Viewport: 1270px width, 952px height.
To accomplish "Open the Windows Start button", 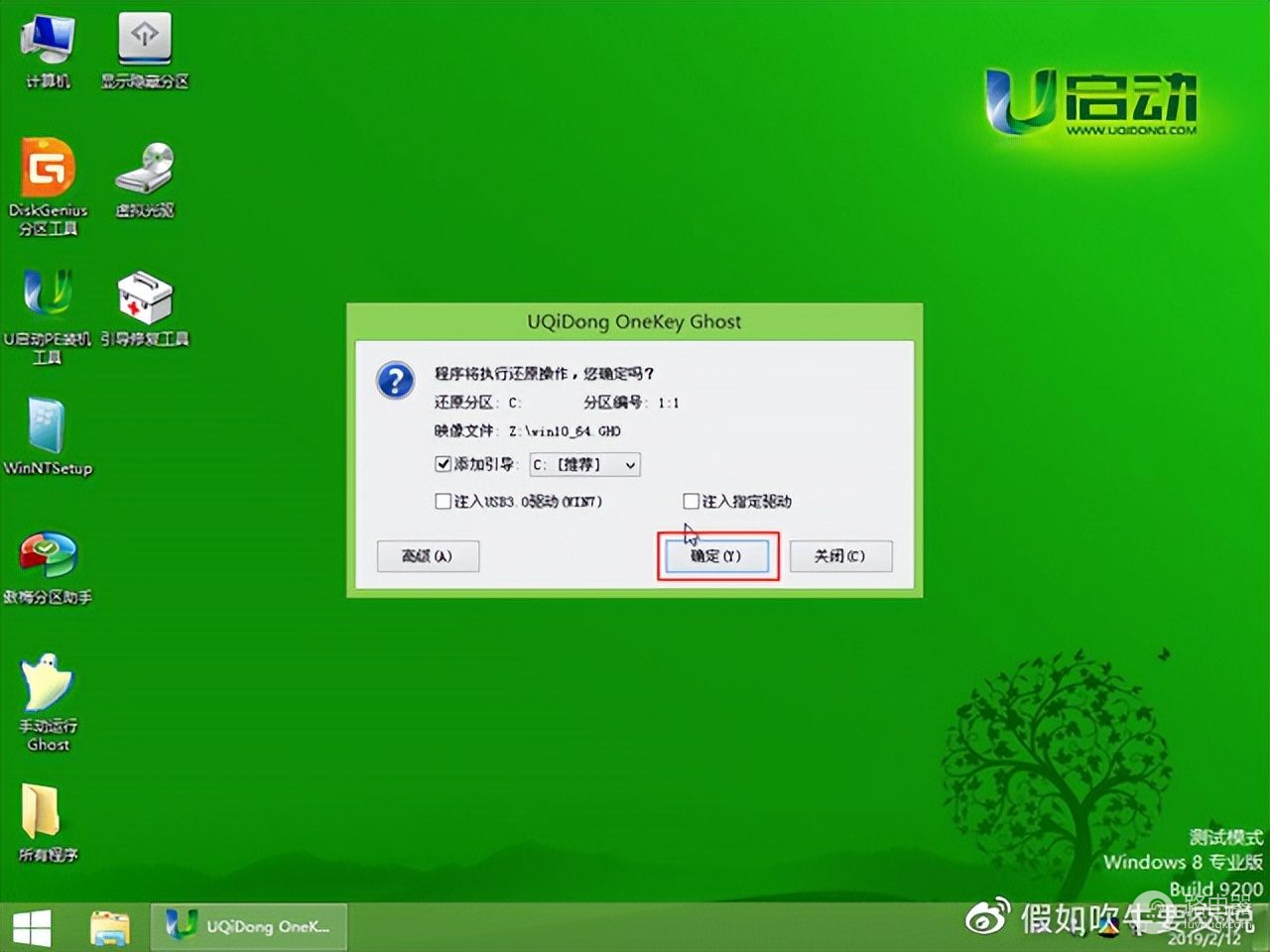I will coord(32,928).
